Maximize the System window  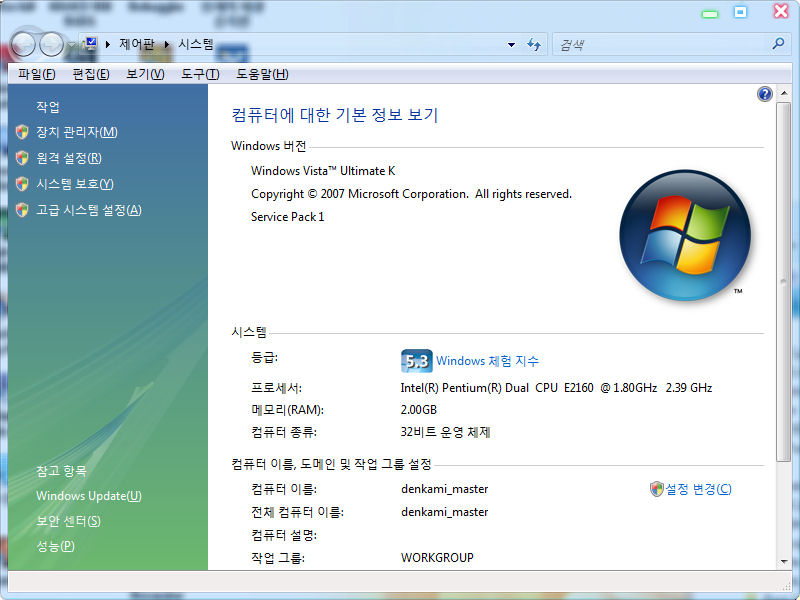740,12
